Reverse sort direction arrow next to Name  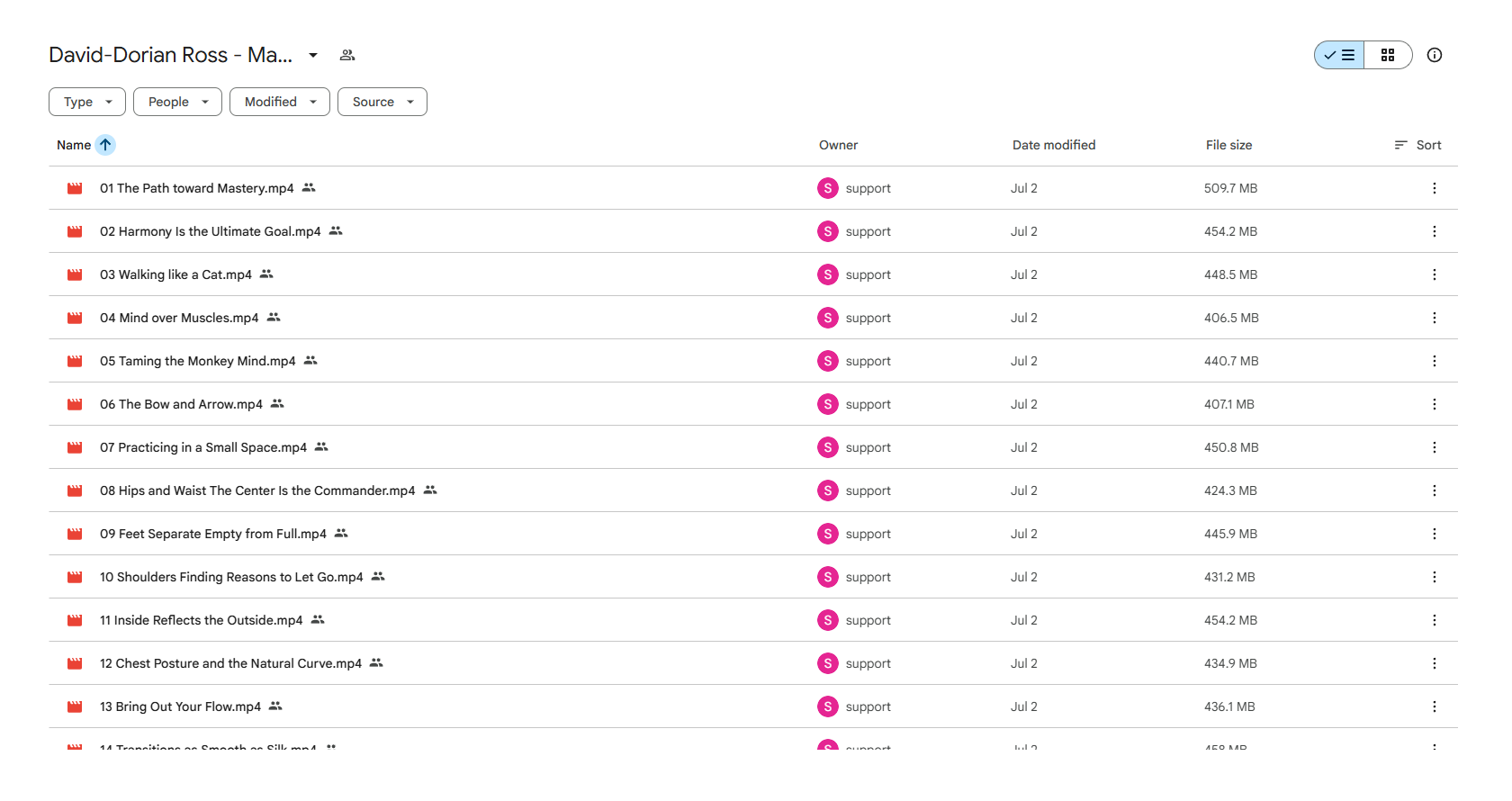[105, 145]
